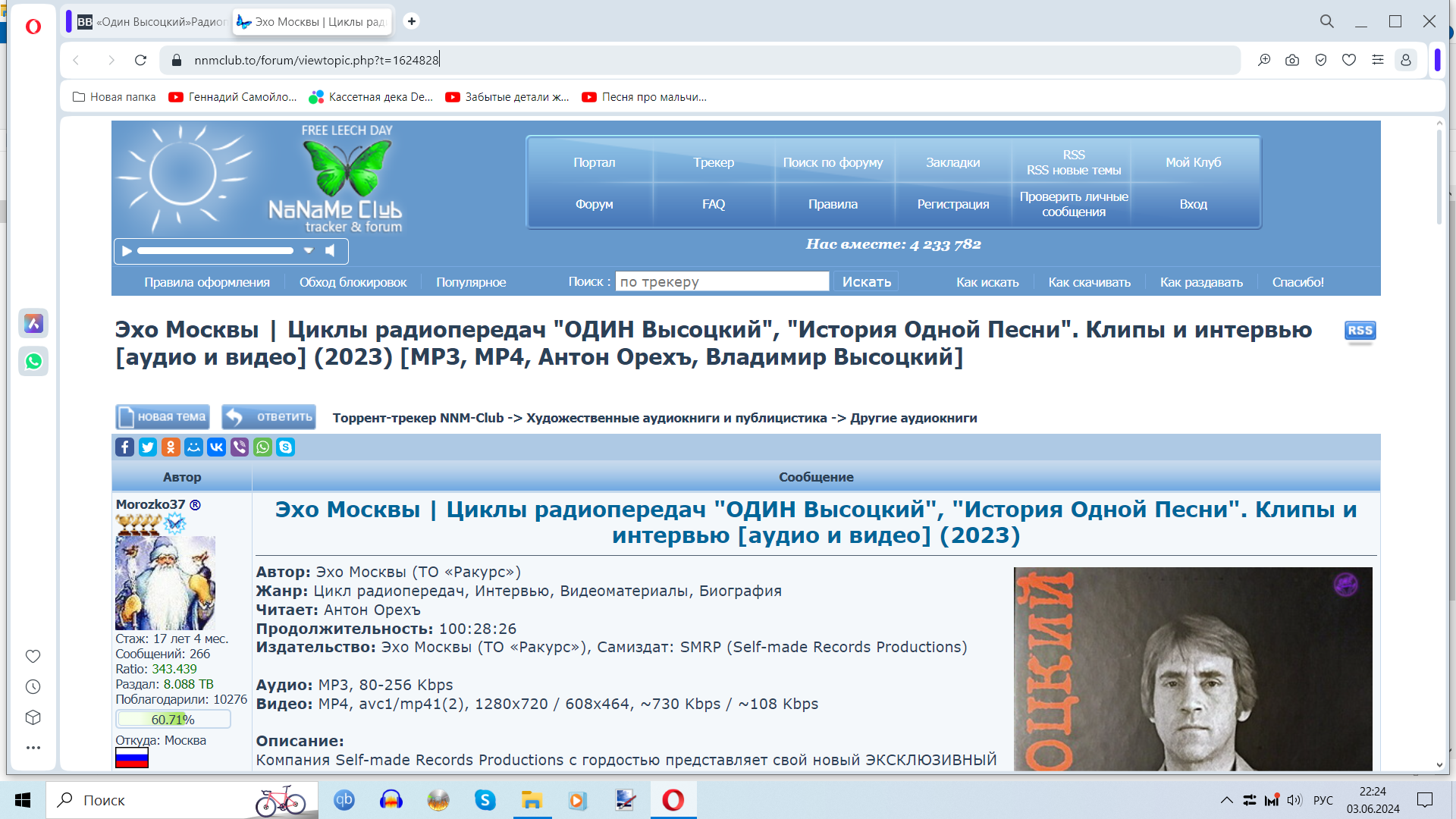
Task: Open Мой Клуб menu item
Action: pos(1193,162)
